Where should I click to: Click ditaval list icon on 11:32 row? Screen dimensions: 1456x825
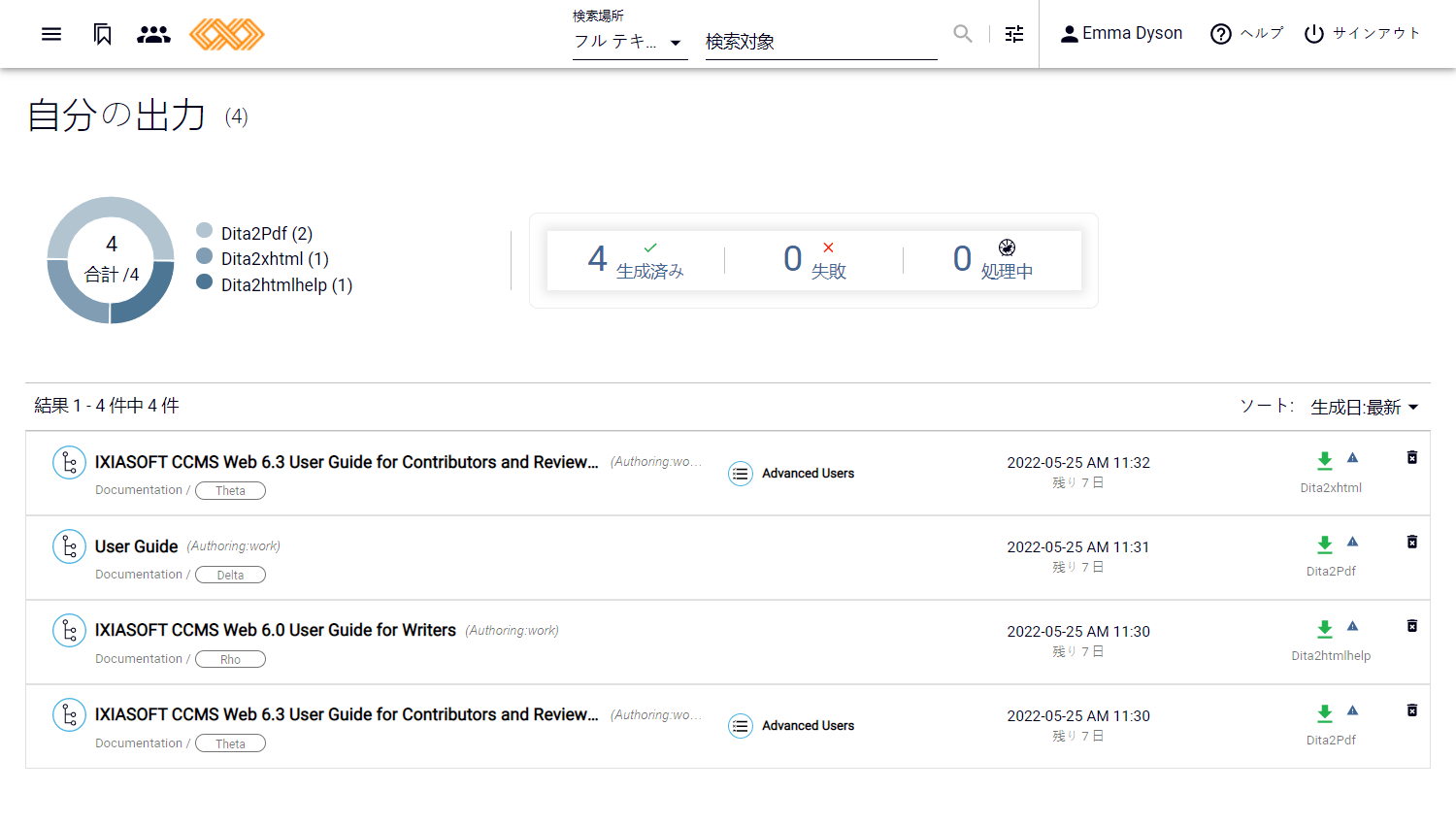click(x=741, y=474)
